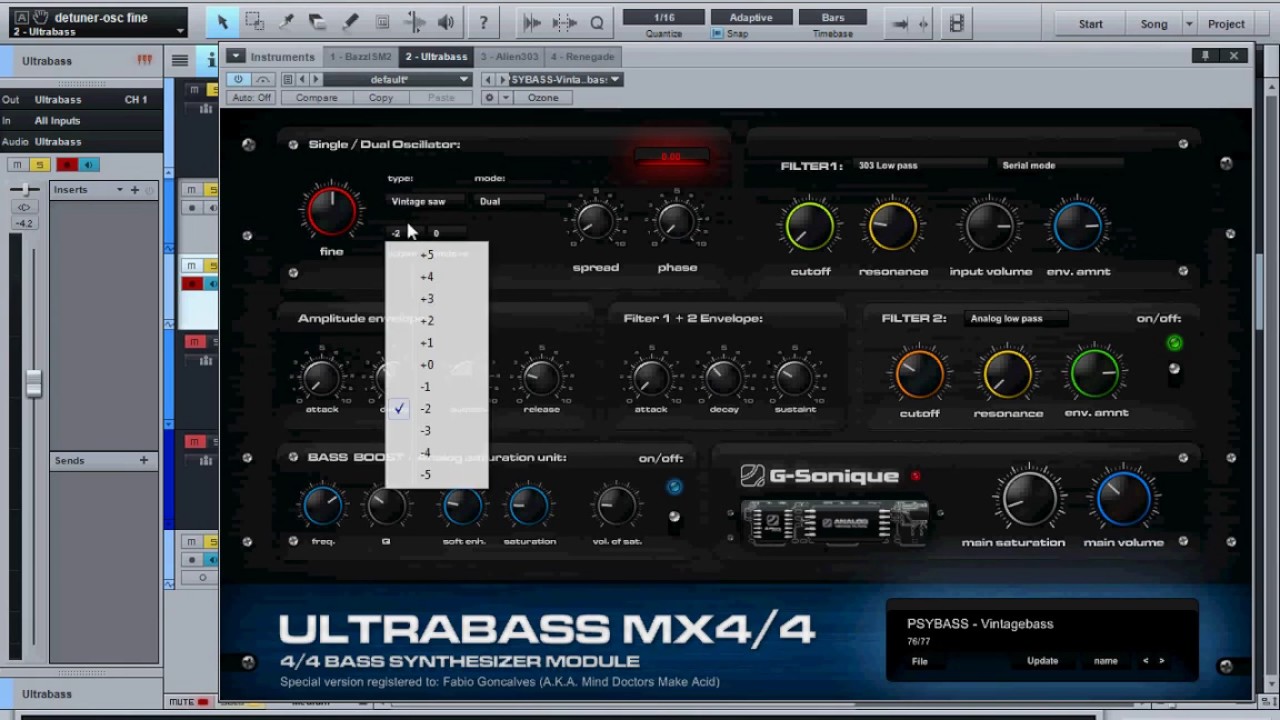Screen dimensions: 1280x720
Task: Click the sidechain icon beside power
Action: (x=263, y=79)
